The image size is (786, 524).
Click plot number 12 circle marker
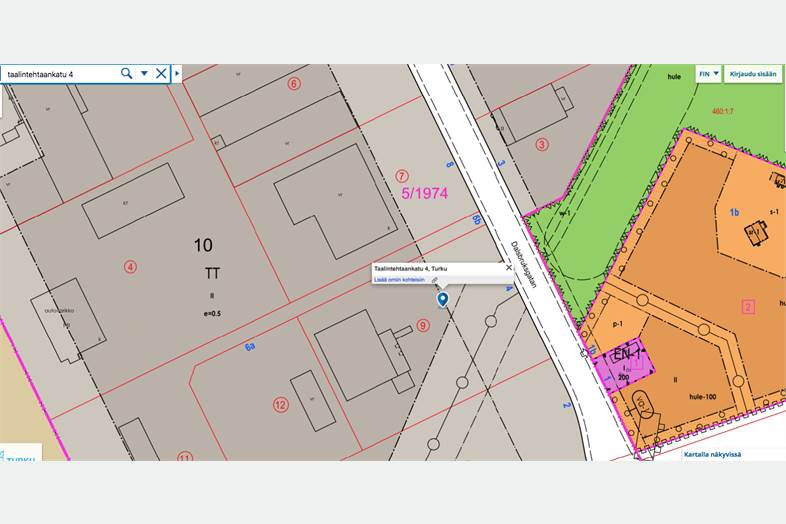[x=280, y=405]
